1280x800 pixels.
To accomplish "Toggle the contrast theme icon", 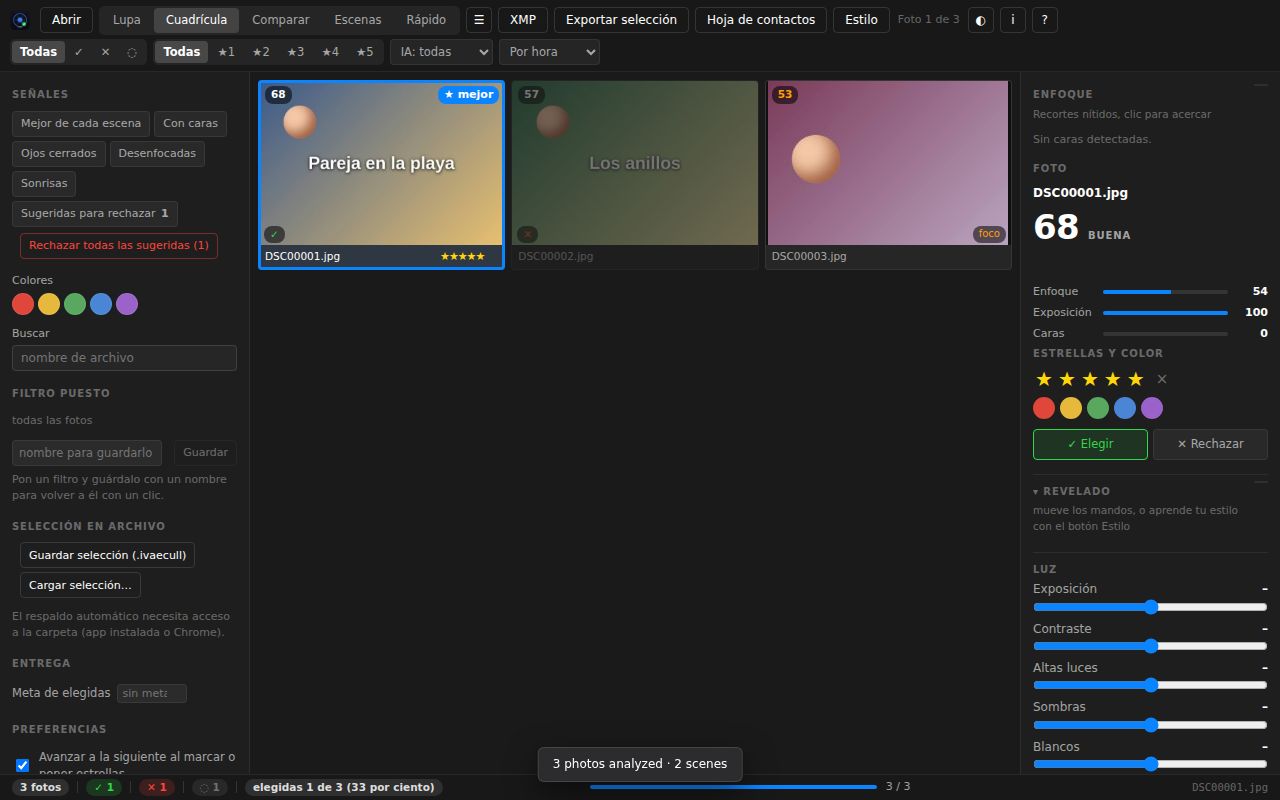I will tap(980, 20).
